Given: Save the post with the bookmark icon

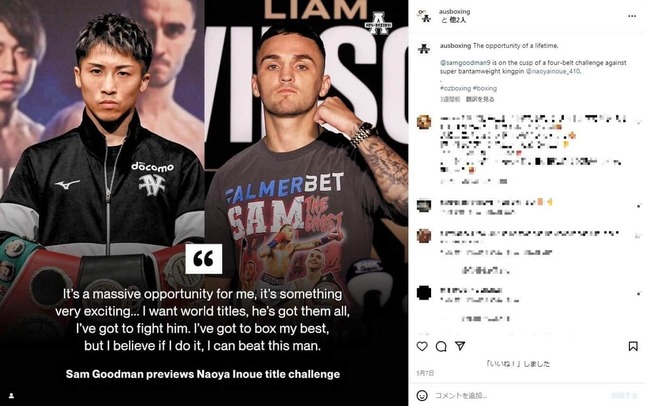Looking at the screenshot, I should point(633,346).
